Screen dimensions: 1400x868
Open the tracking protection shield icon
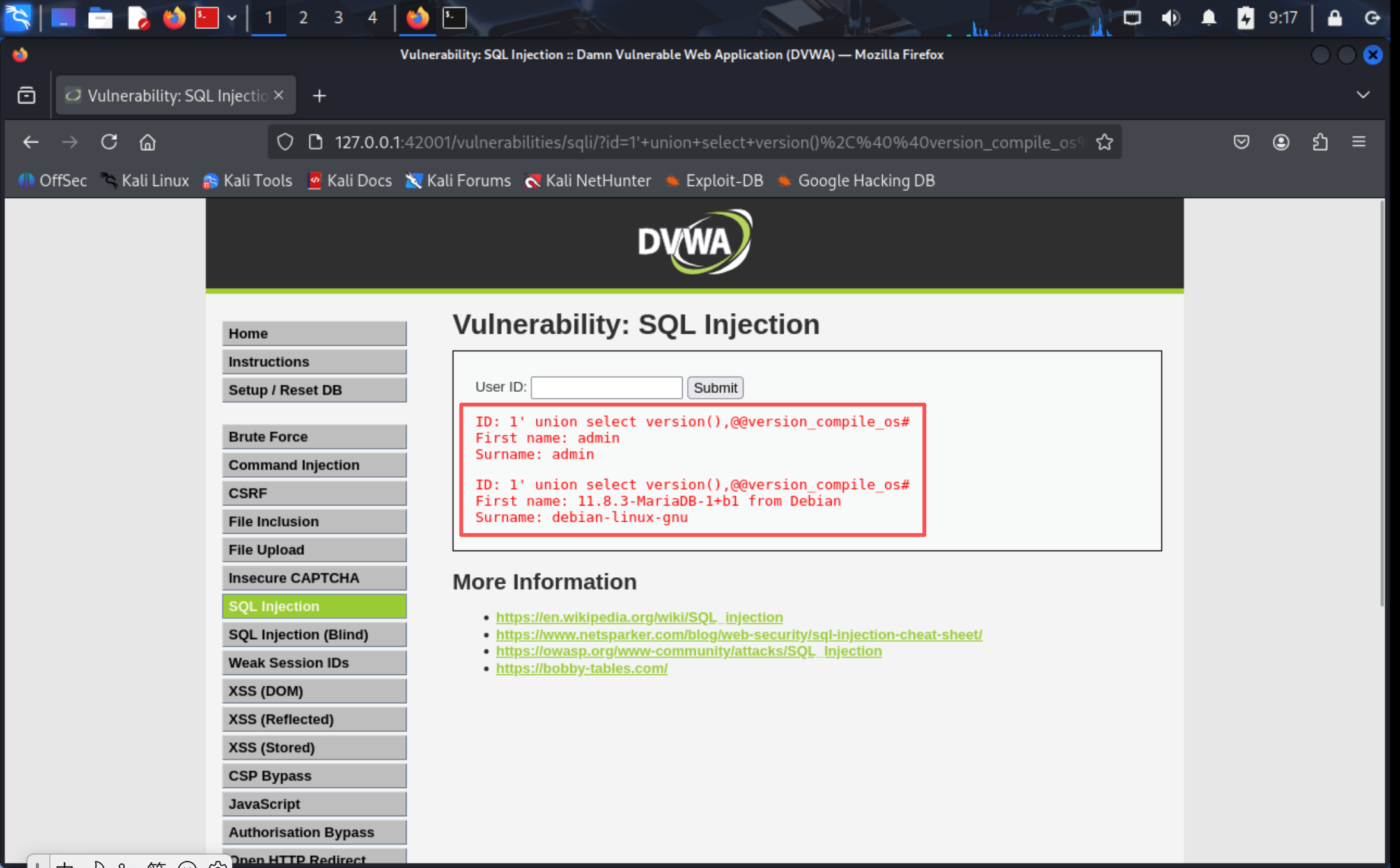coord(285,142)
